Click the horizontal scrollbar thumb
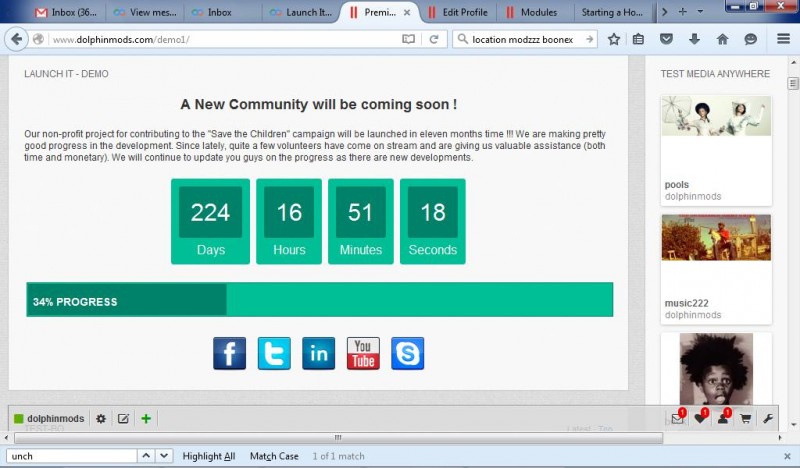Image resolution: width=800 pixels, height=468 pixels. point(338,437)
